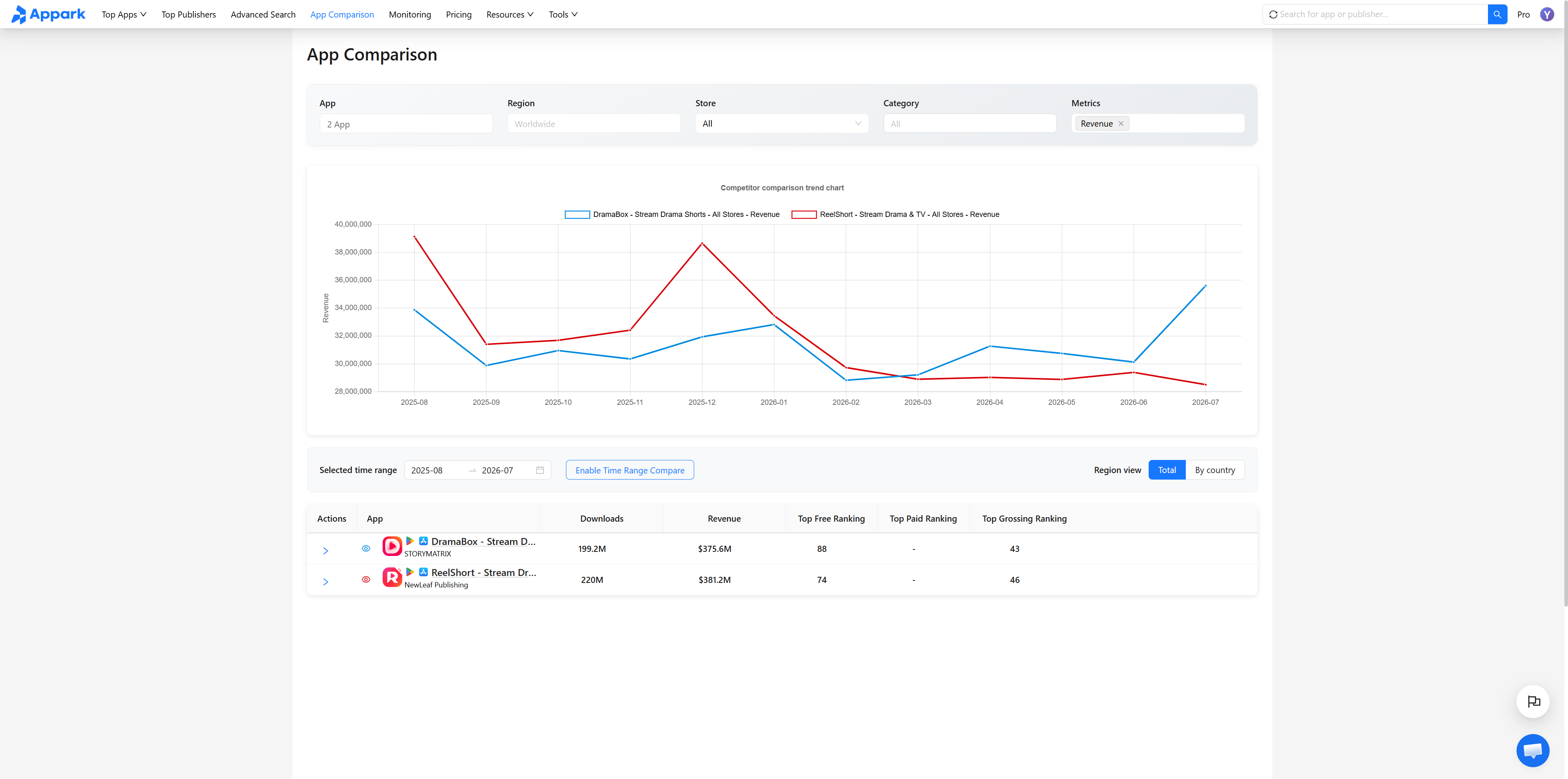
Task: Toggle DramaBox visibility eye icon
Action: point(366,548)
